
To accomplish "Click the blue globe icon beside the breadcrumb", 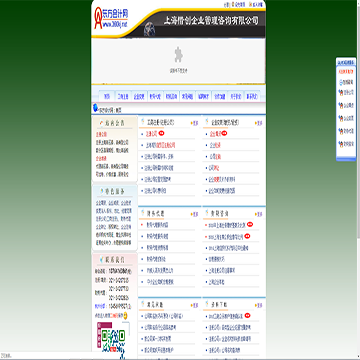I will [x=95, y=107].
